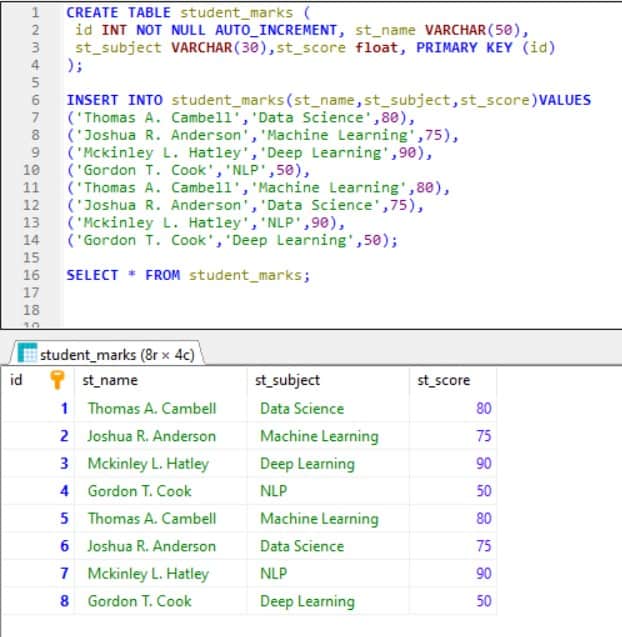Click 'Deep Learning' string on editor line 9
This screenshot has width=622, height=637.
325,152
